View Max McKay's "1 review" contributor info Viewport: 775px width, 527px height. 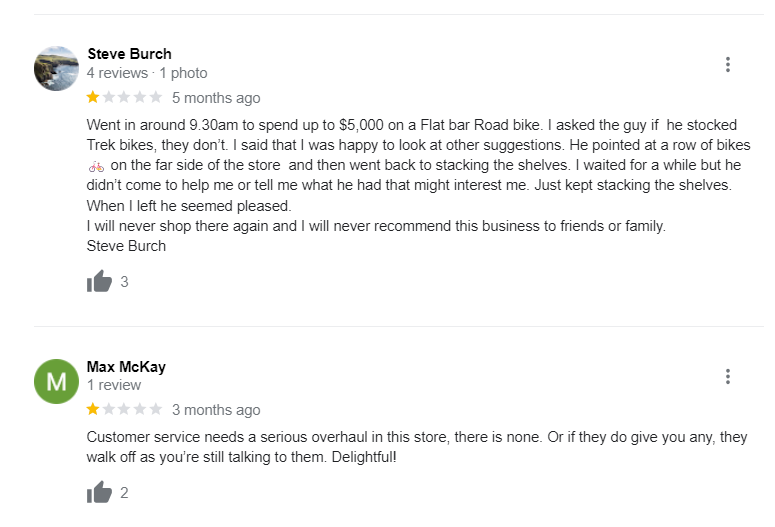click(114, 385)
